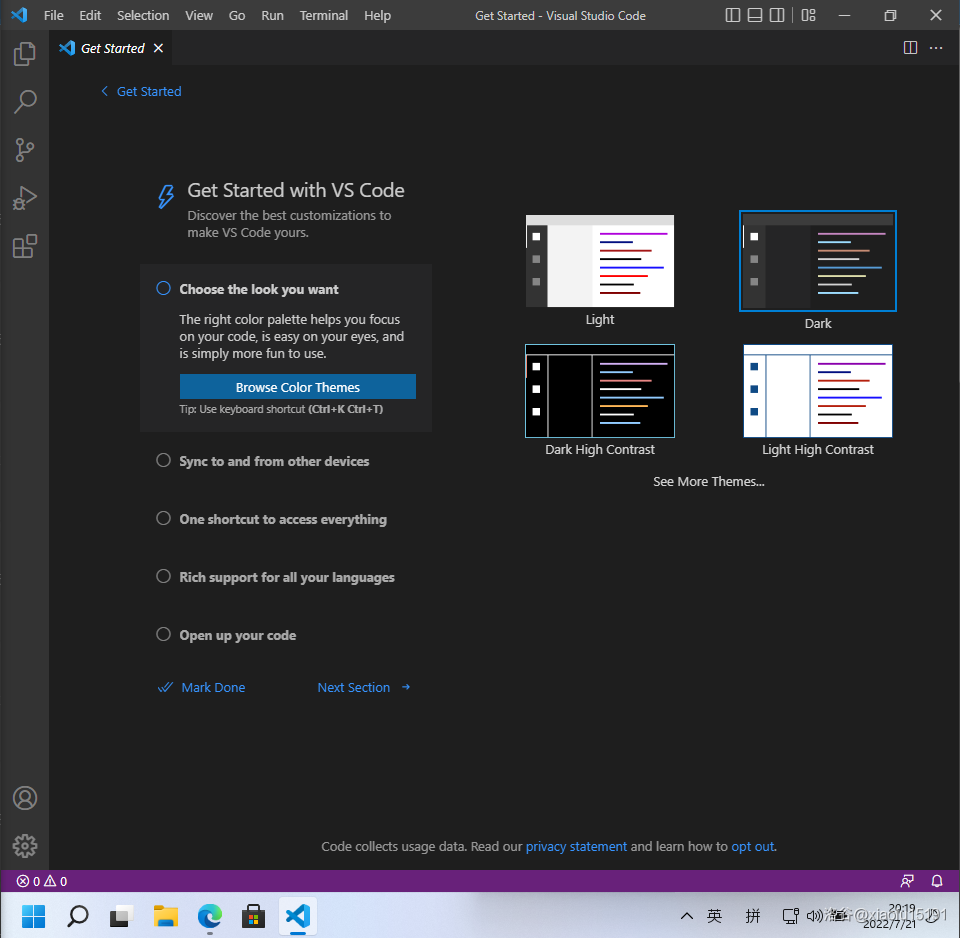This screenshot has height=938, width=960.
Task: Open the Source Control view
Action: [24, 150]
